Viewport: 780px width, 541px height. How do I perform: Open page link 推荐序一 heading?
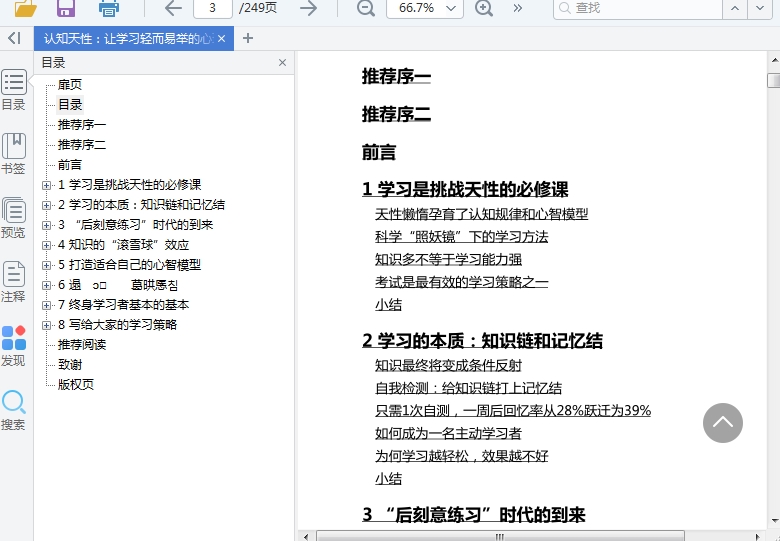coord(396,77)
